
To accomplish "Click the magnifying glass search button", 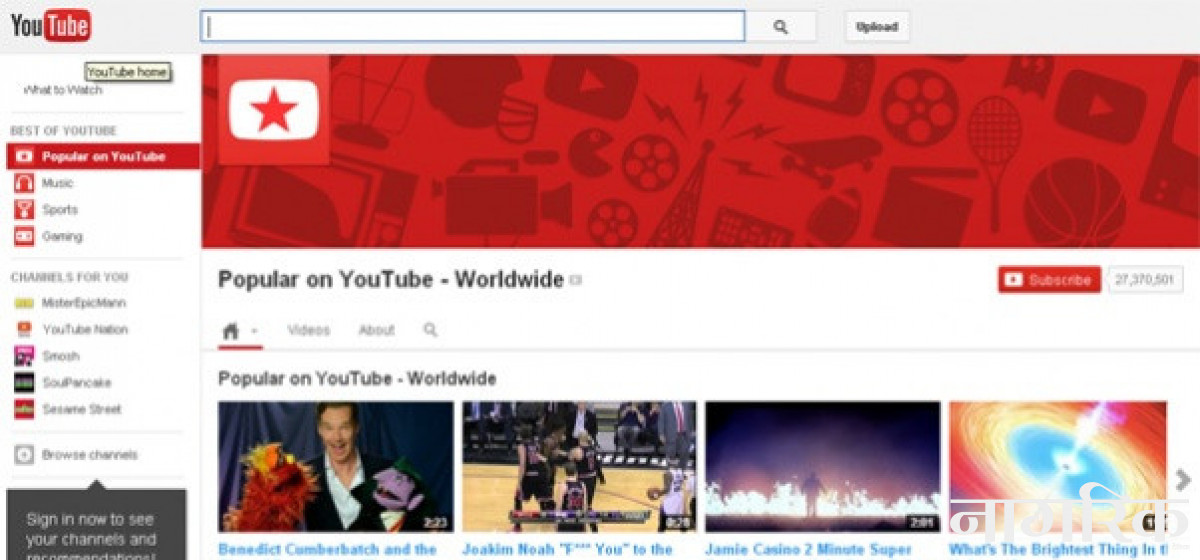I will [781, 27].
